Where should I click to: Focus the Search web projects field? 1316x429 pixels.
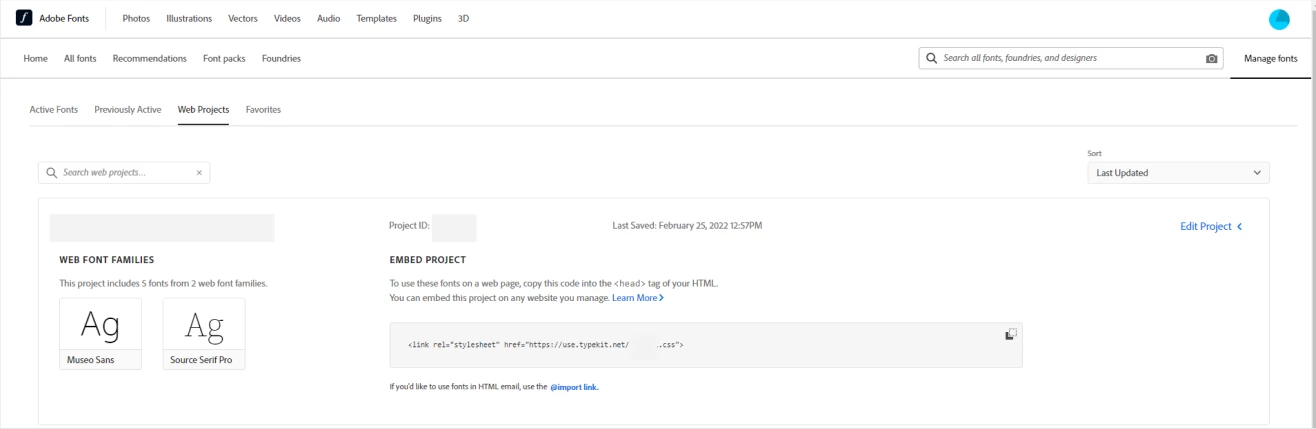(124, 173)
